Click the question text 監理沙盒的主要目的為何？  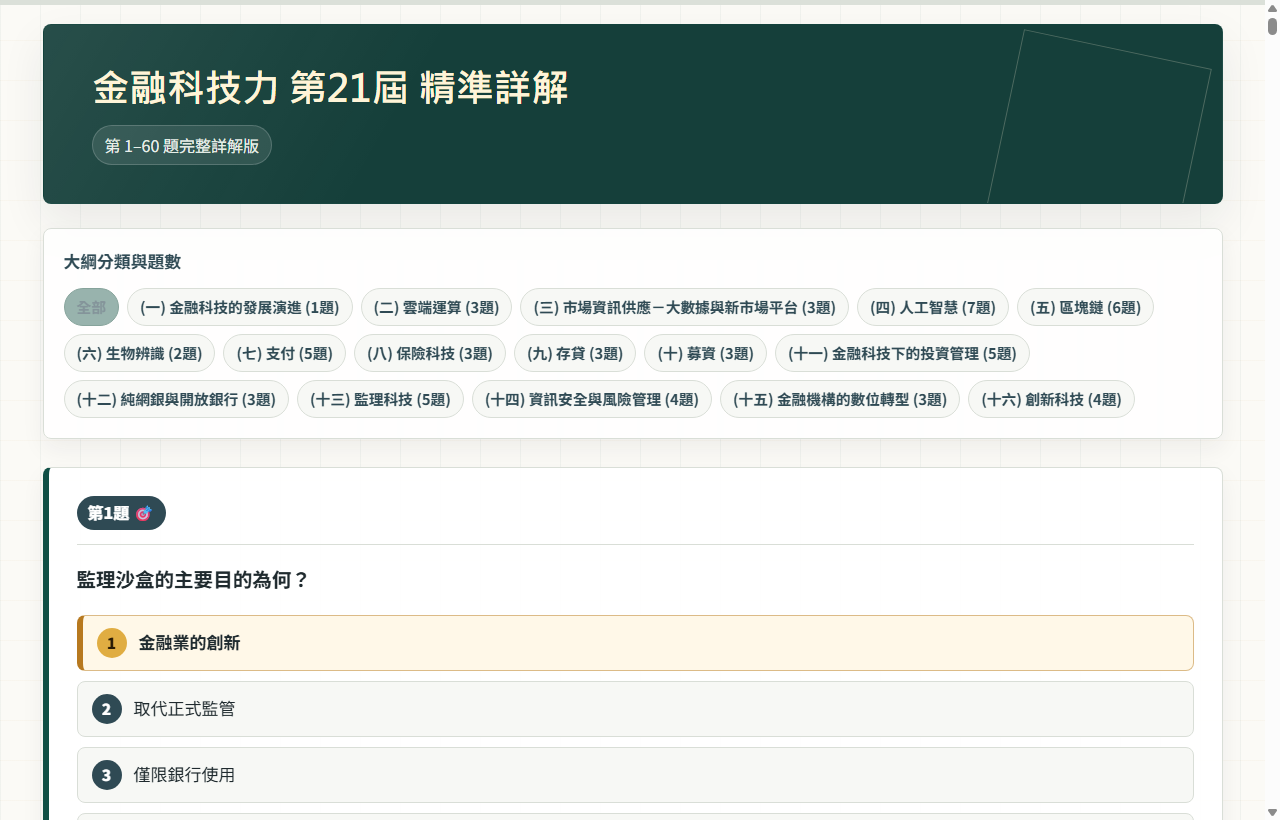193,580
